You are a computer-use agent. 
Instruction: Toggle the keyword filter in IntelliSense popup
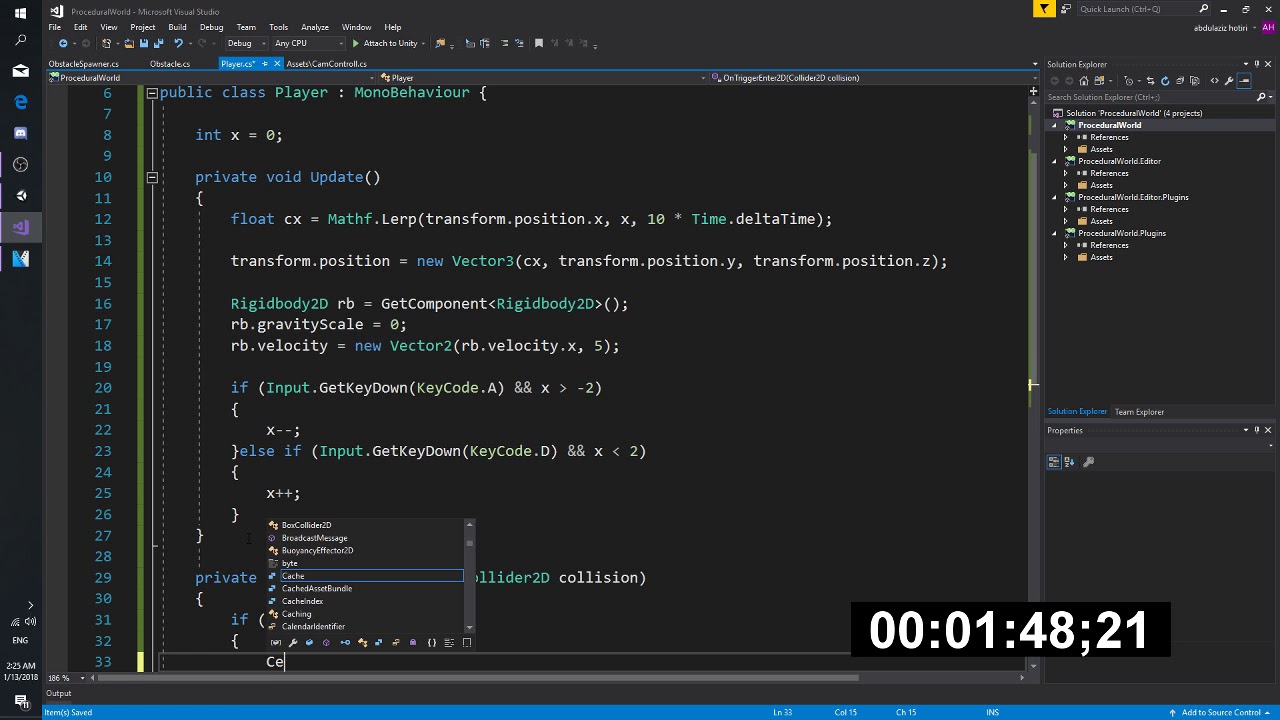(449, 642)
